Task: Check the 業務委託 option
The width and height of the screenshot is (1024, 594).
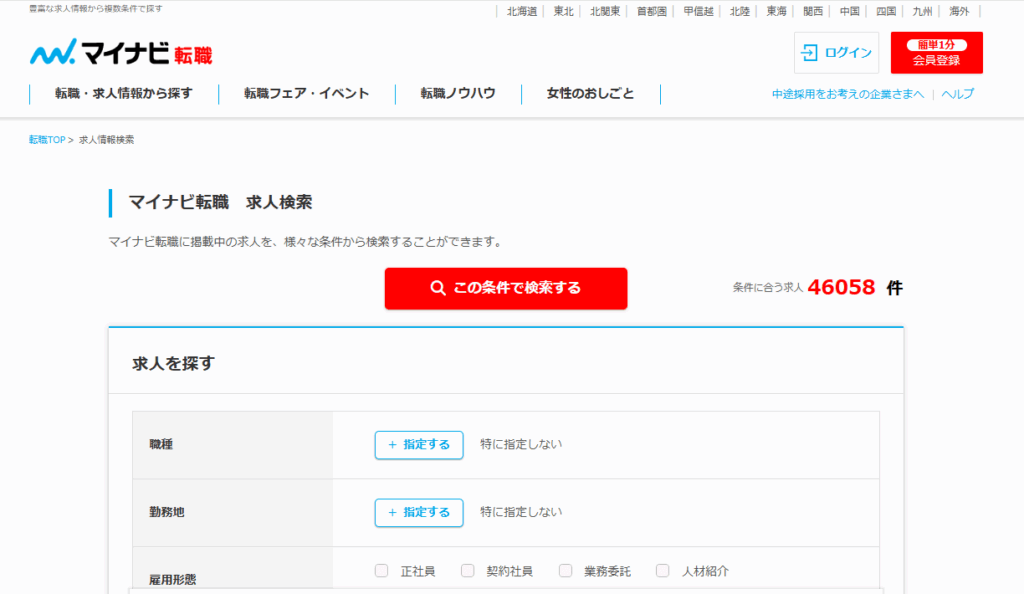Action: (x=565, y=571)
